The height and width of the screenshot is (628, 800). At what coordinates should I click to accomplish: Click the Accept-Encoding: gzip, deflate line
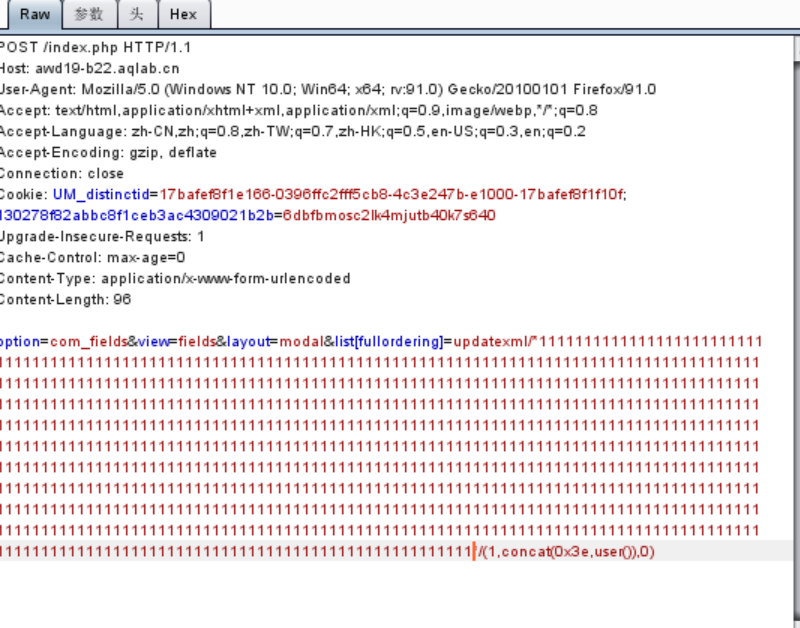click(x=108, y=153)
